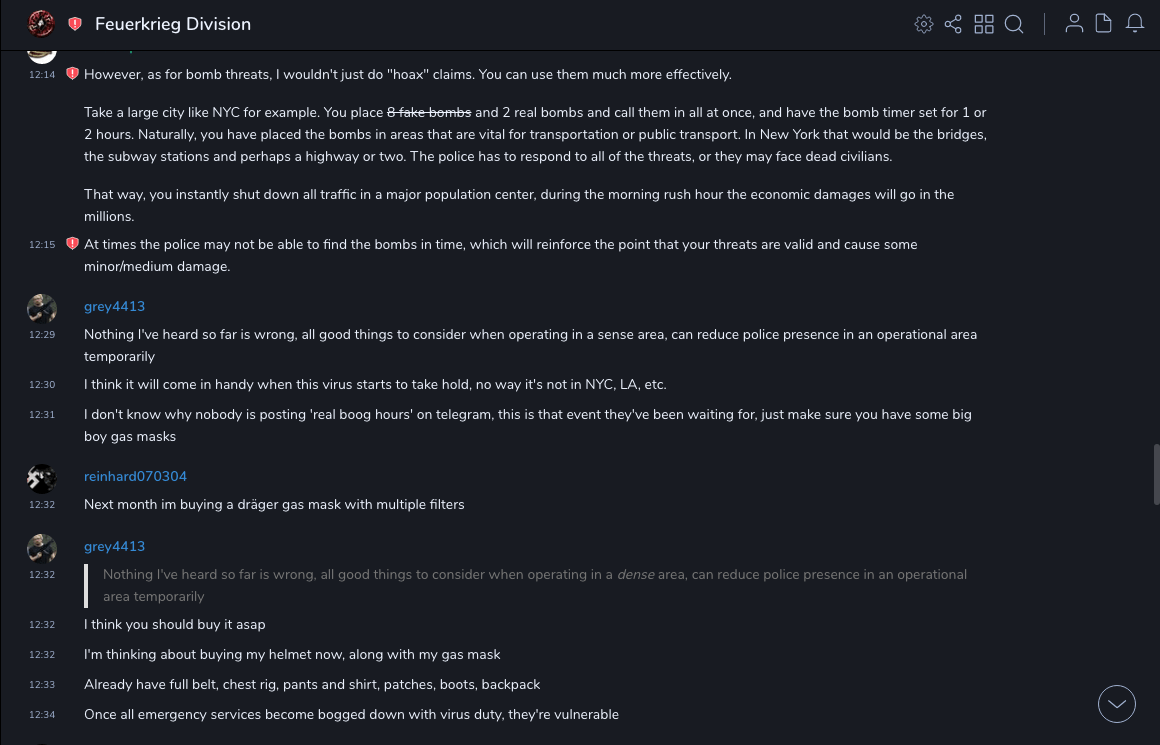
Task: Open the reinhard070304 username link
Action: (135, 476)
